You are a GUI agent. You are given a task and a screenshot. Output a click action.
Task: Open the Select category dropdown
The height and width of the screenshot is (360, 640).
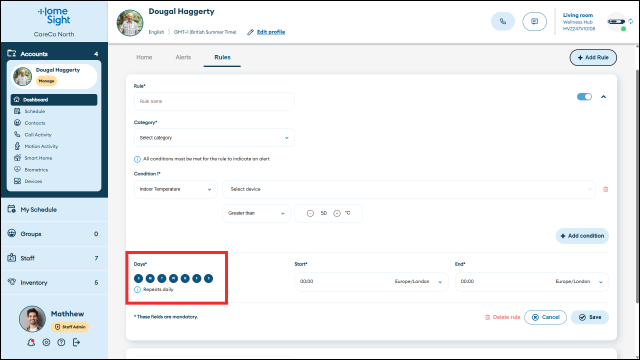coord(214,138)
